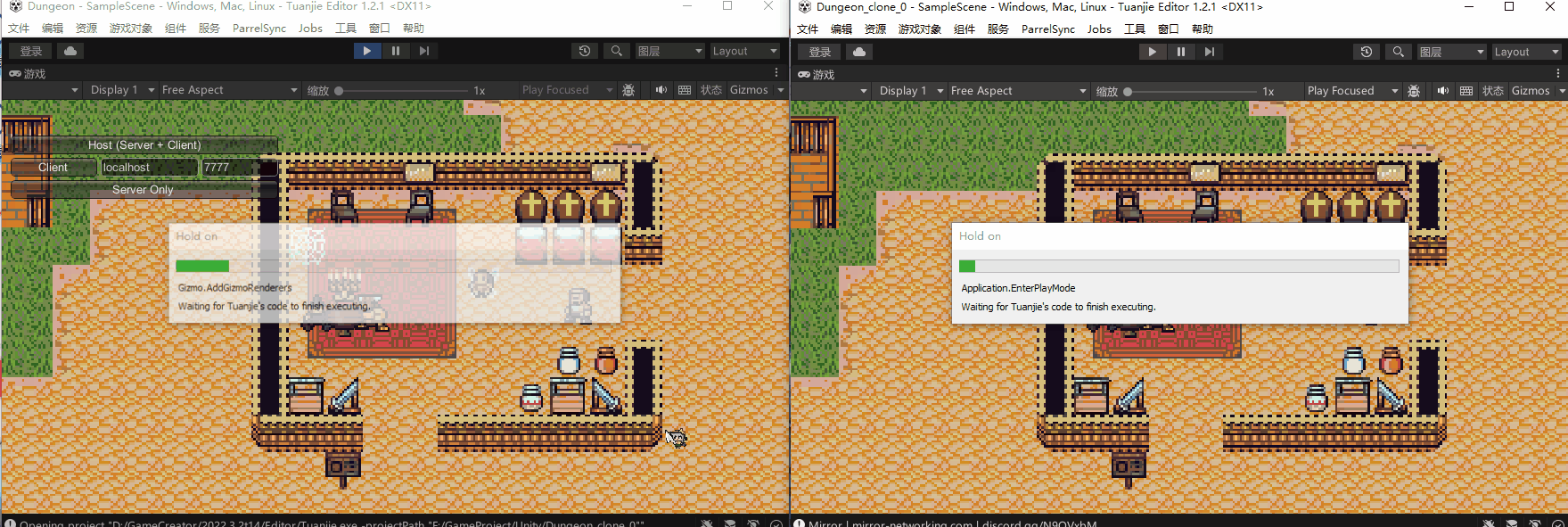The height and width of the screenshot is (527, 1568).
Task: Click Tuanjie logo icon in Dungeon_clone_0 title bar
Action: tap(804, 7)
